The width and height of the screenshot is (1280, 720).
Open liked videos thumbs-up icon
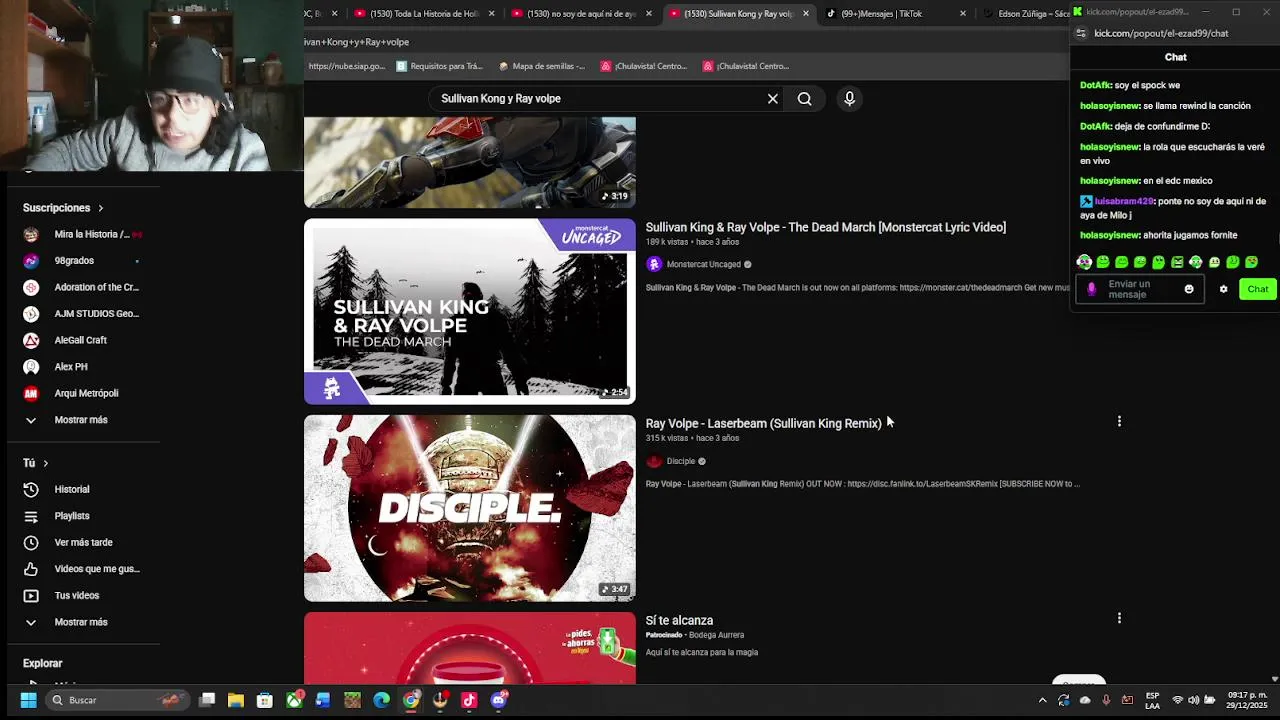click(31, 569)
